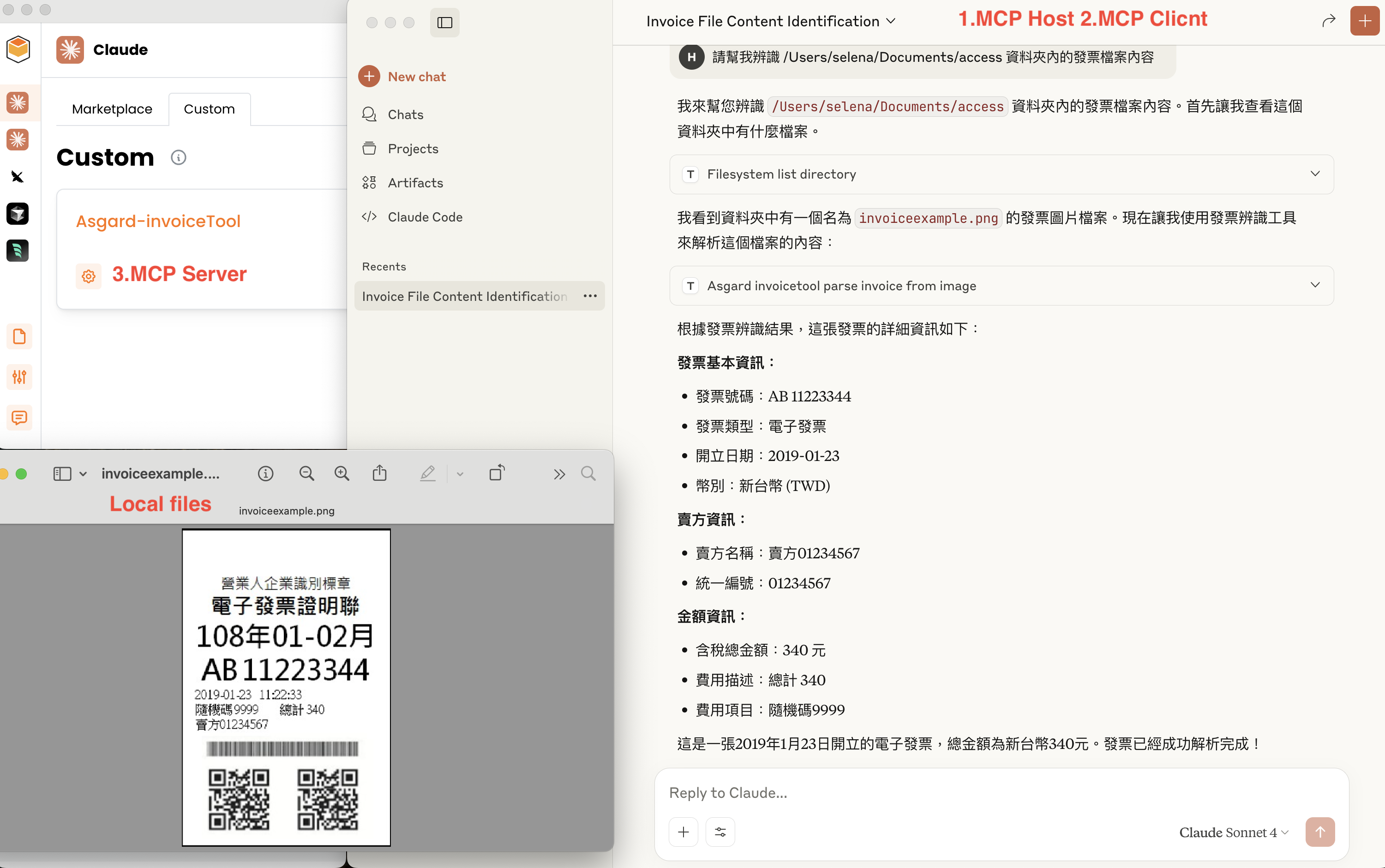The image size is (1385, 868).
Task: Toggle the Preview markup pen tool
Action: pyautogui.click(x=428, y=473)
